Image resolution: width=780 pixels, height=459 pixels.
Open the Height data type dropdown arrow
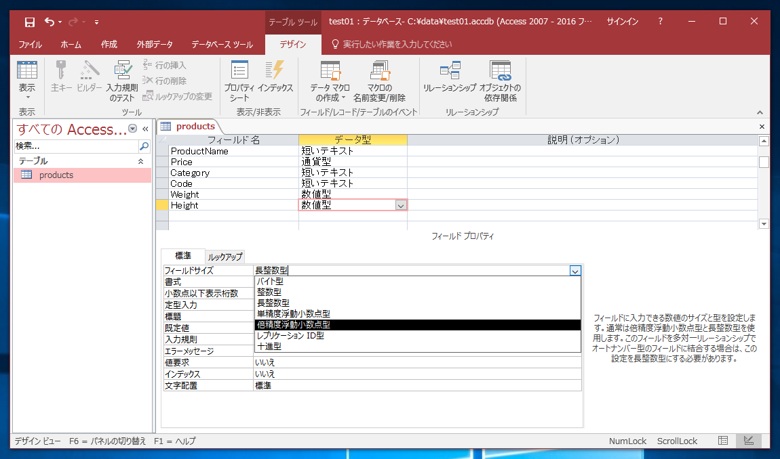pyautogui.click(x=400, y=205)
